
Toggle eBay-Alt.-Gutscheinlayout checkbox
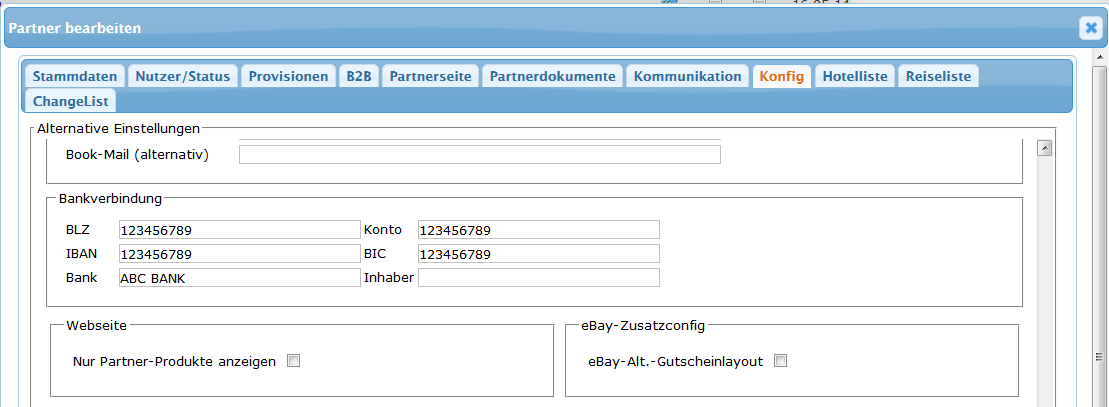[x=781, y=361]
